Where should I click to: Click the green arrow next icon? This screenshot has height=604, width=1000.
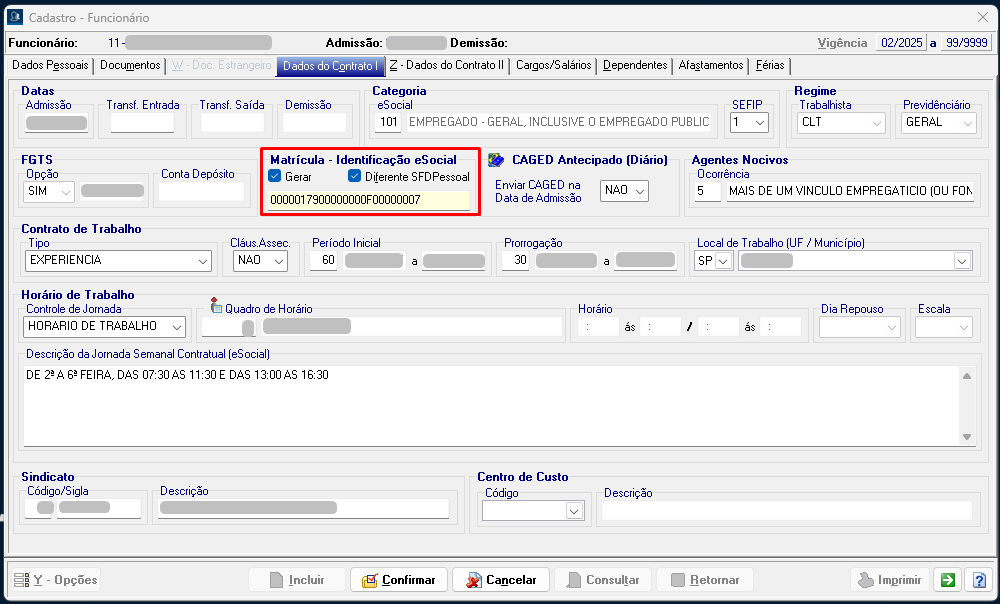(x=945, y=580)
